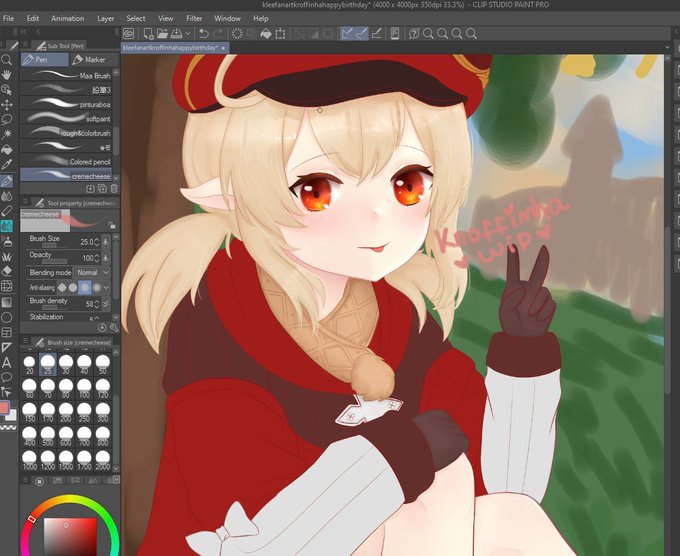
Task: Open the File menu
Action: click(9, 19)
